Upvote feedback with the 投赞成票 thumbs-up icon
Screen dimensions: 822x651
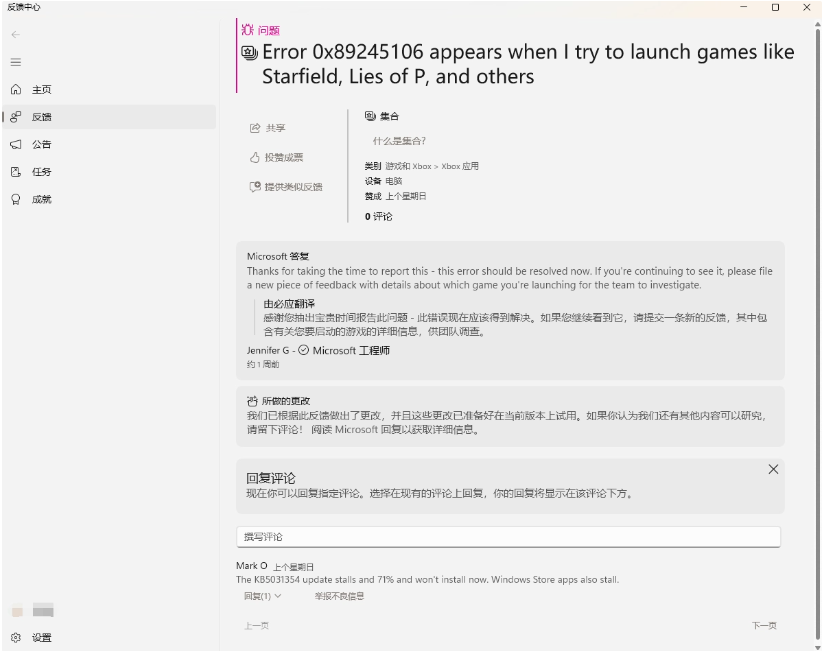257,155
